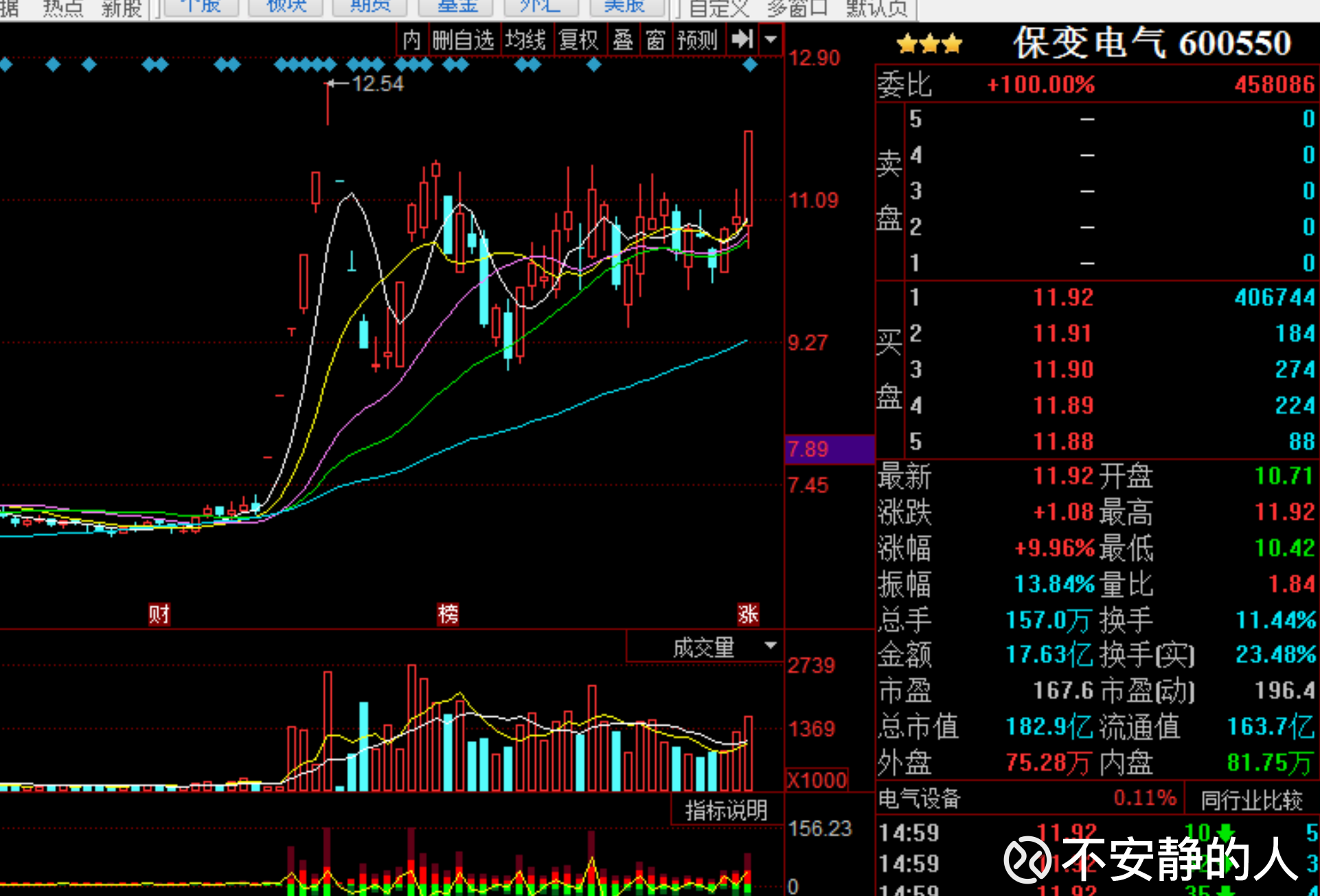Select the 个股 tab
Viewport: 1320px width, 896px height.
(x=201, y=8)
